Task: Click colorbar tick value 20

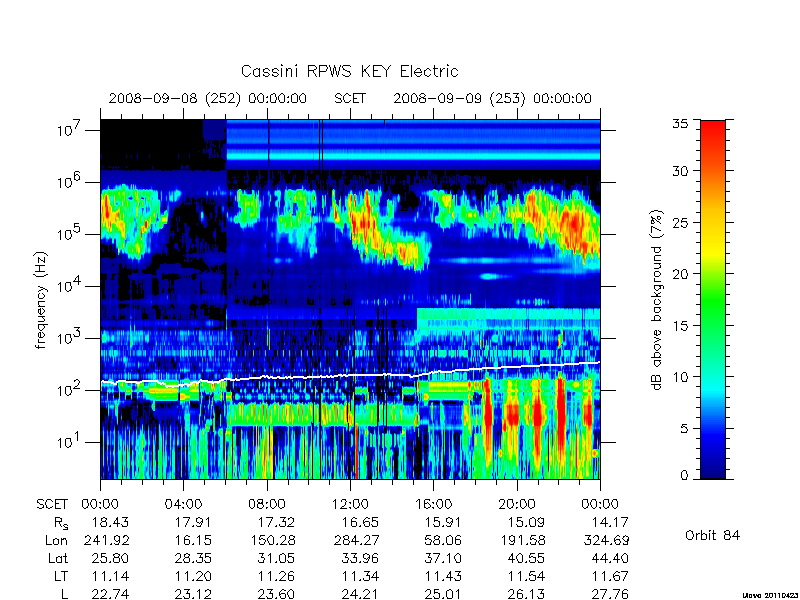Action: (681, 274)
